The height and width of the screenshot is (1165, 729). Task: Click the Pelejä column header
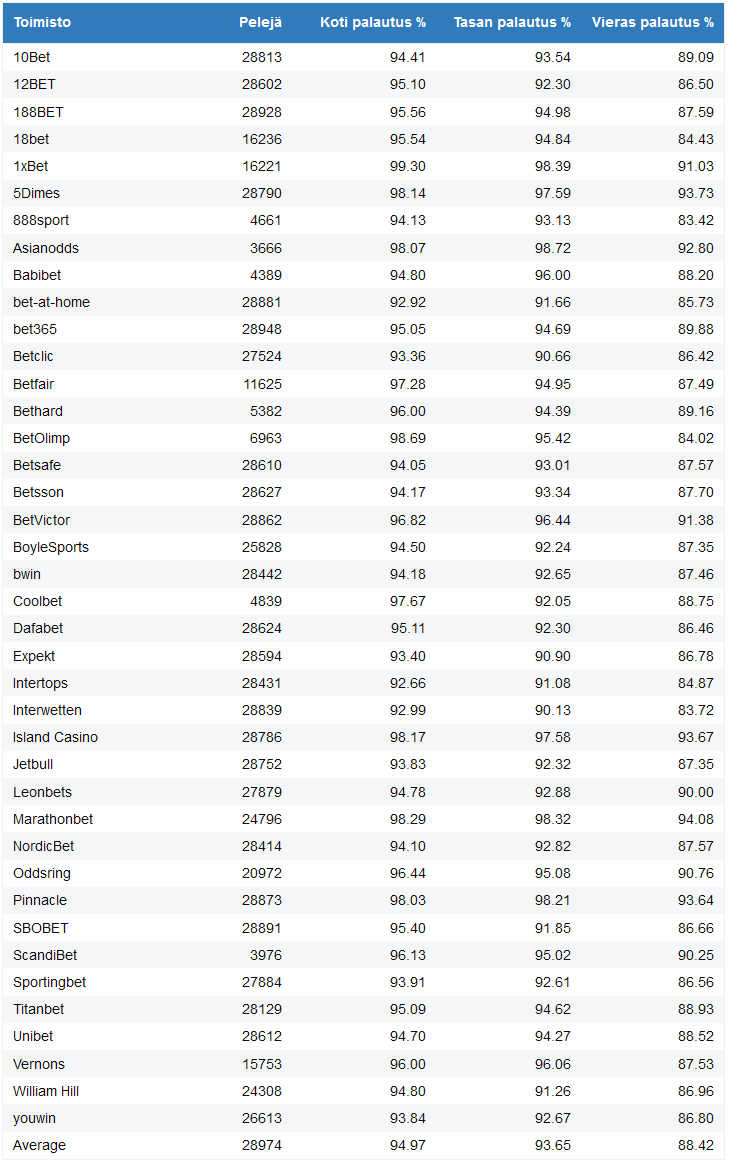(260, 22)
